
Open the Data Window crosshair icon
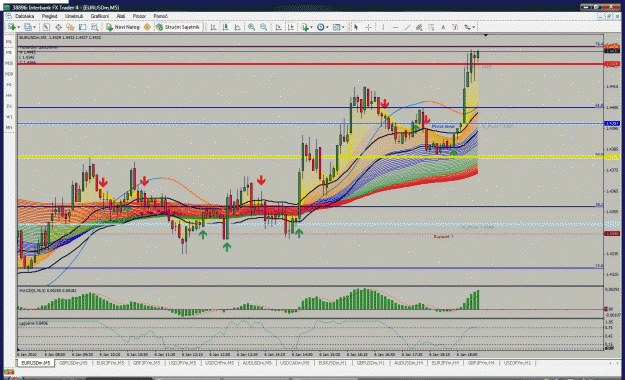tap(58, 27)
